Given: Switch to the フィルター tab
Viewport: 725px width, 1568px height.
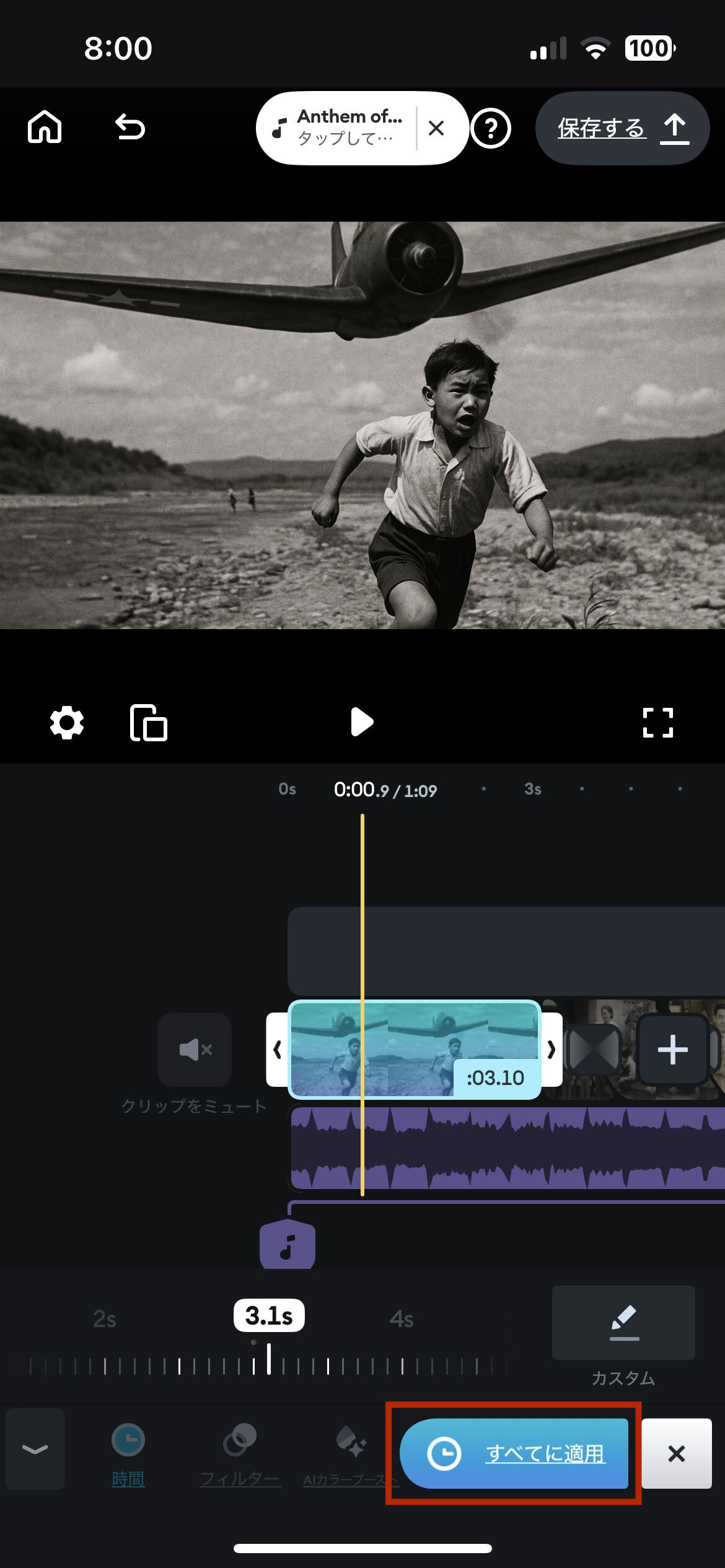Looking at the screenshot, I should point(240,1453).
